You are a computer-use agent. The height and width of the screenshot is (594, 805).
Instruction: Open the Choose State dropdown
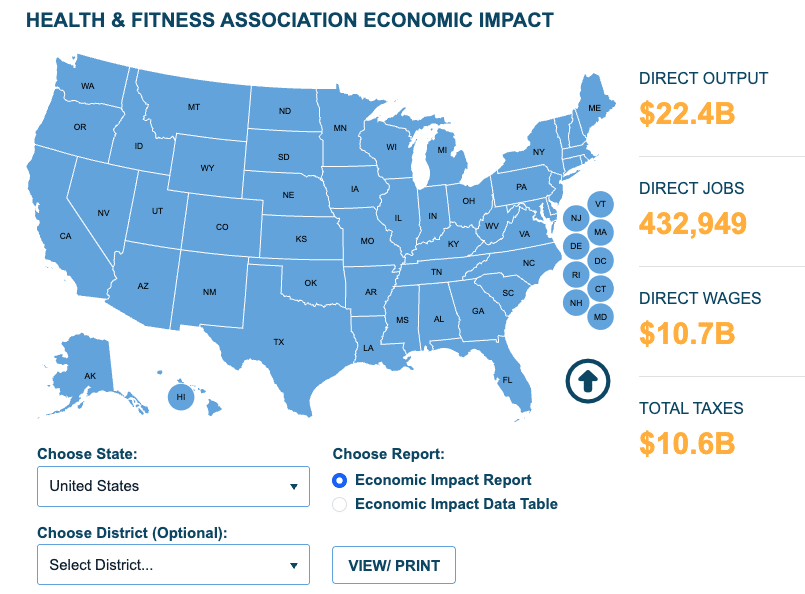point(173,486)
